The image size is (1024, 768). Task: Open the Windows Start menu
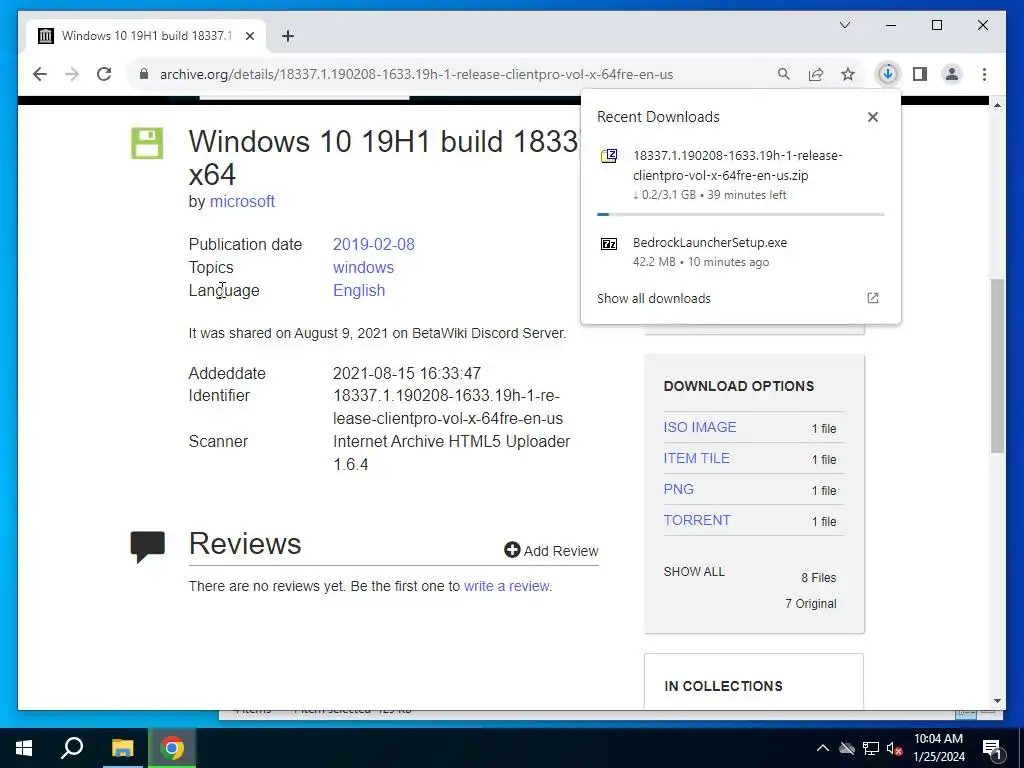[24, 748]
